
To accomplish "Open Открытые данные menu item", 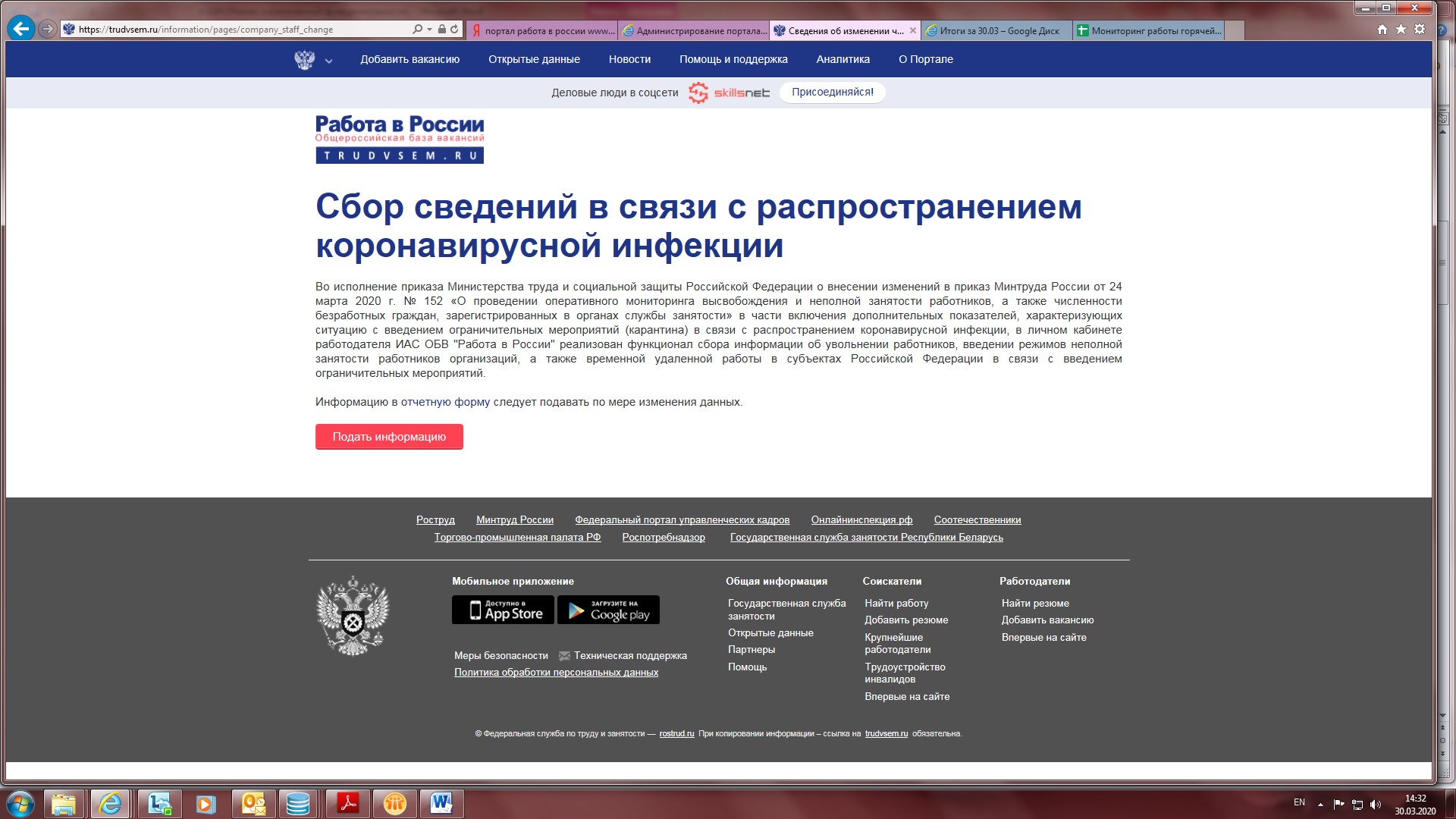I will (534, 59).
